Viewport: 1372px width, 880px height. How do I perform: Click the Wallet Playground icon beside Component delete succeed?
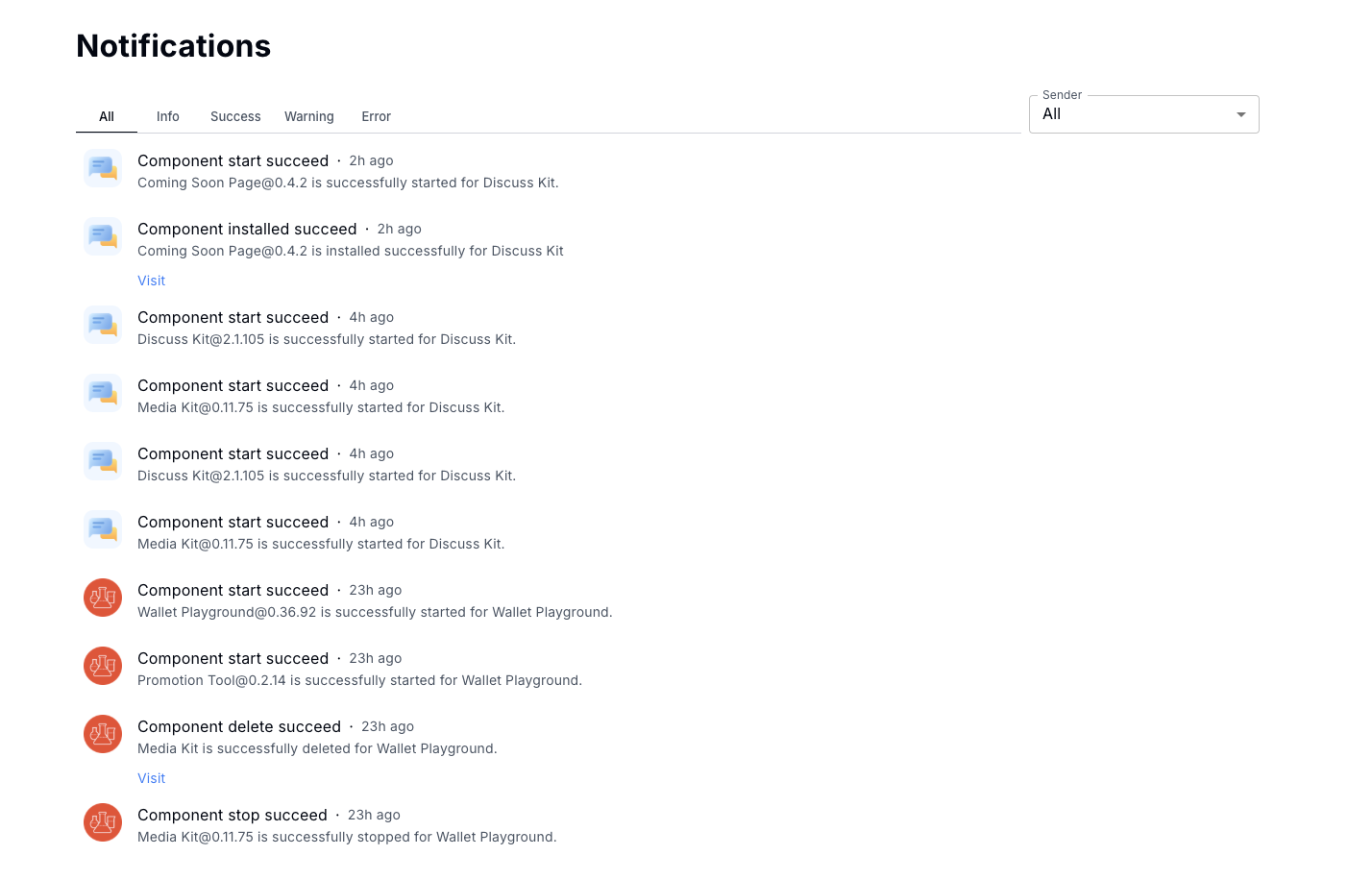click(x=103, y=734)
